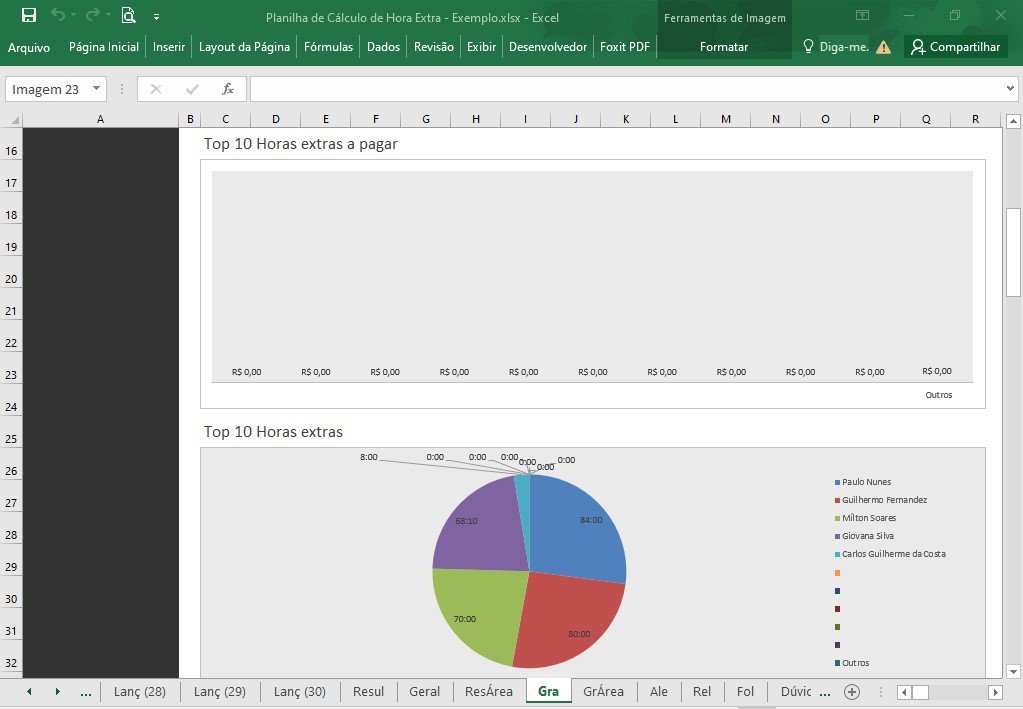The width and height of the screenshot is (1023, 709).
Task: Click the yellow warning triangle icon
Action: 883,47
